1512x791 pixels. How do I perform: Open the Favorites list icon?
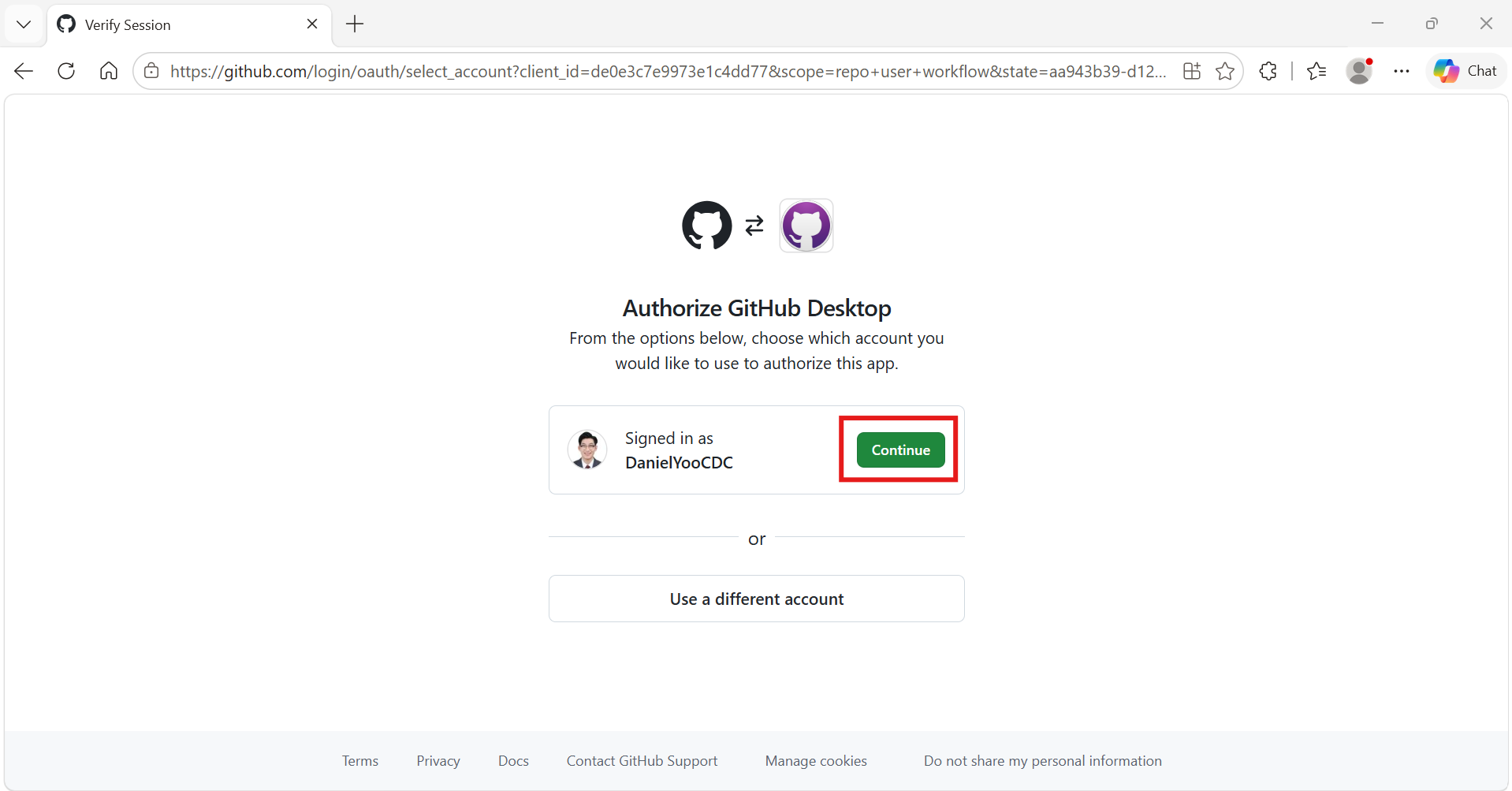[x=1316, y=71]
